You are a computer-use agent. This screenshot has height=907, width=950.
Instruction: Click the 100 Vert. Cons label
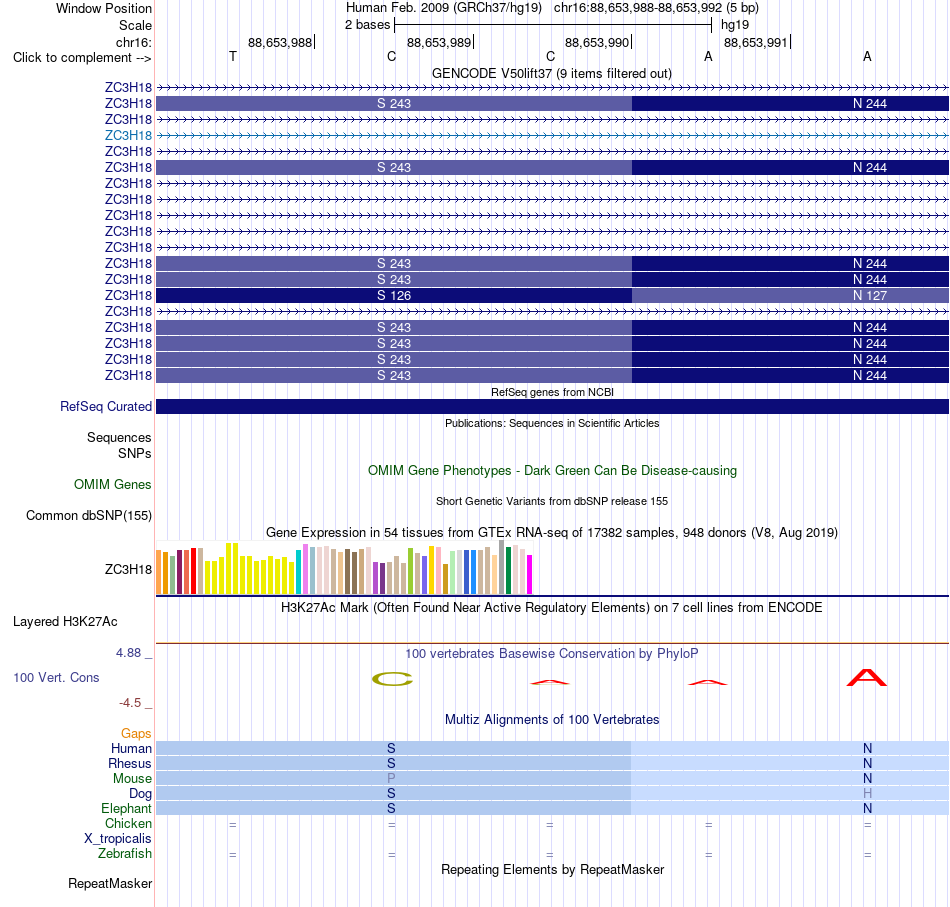click(x=56, y=677)
